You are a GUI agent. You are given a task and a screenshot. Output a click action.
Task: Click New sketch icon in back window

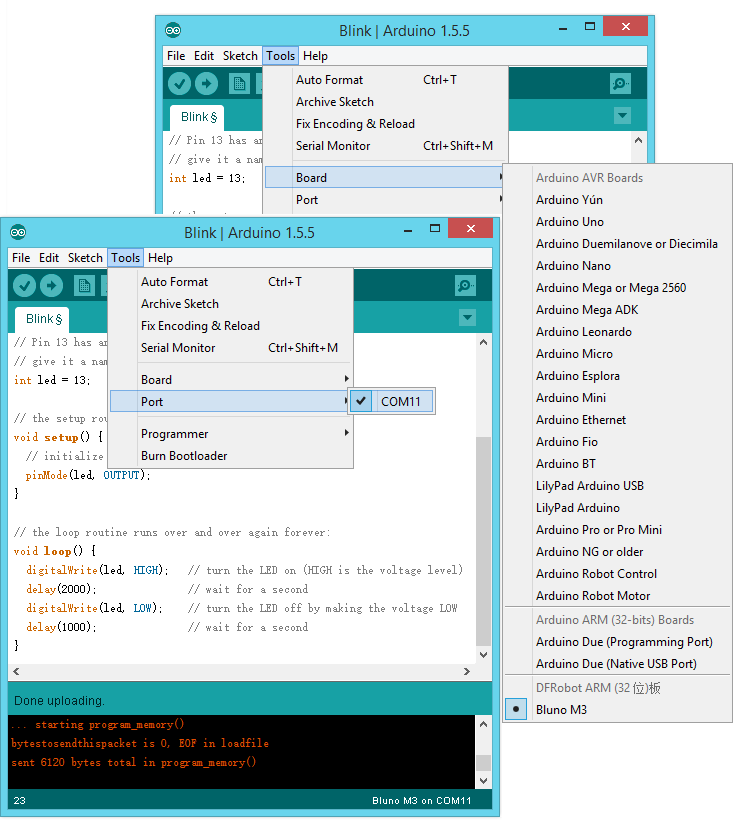pos(239,84)
